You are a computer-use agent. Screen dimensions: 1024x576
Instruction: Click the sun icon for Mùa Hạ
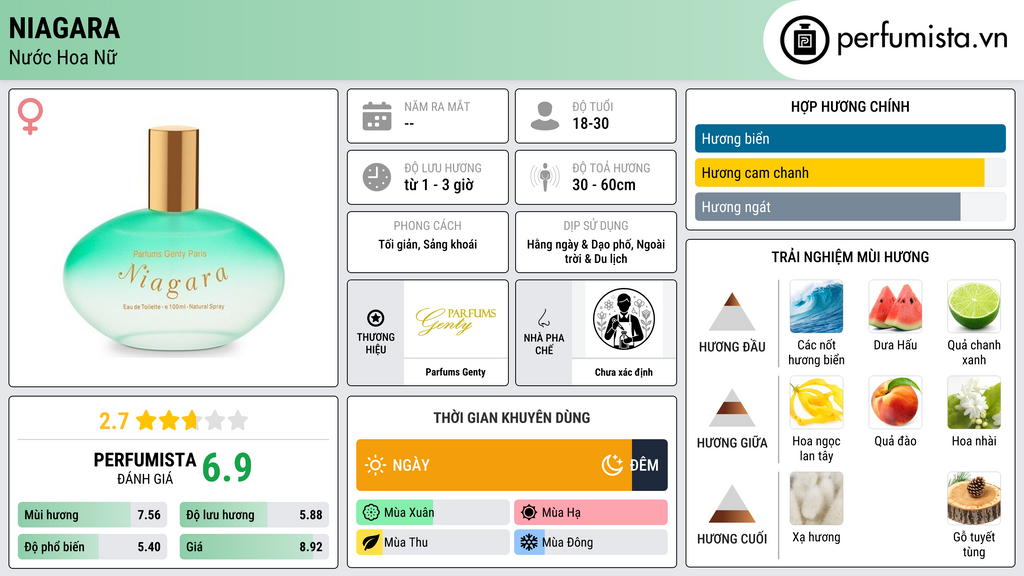tap(529, 512)
